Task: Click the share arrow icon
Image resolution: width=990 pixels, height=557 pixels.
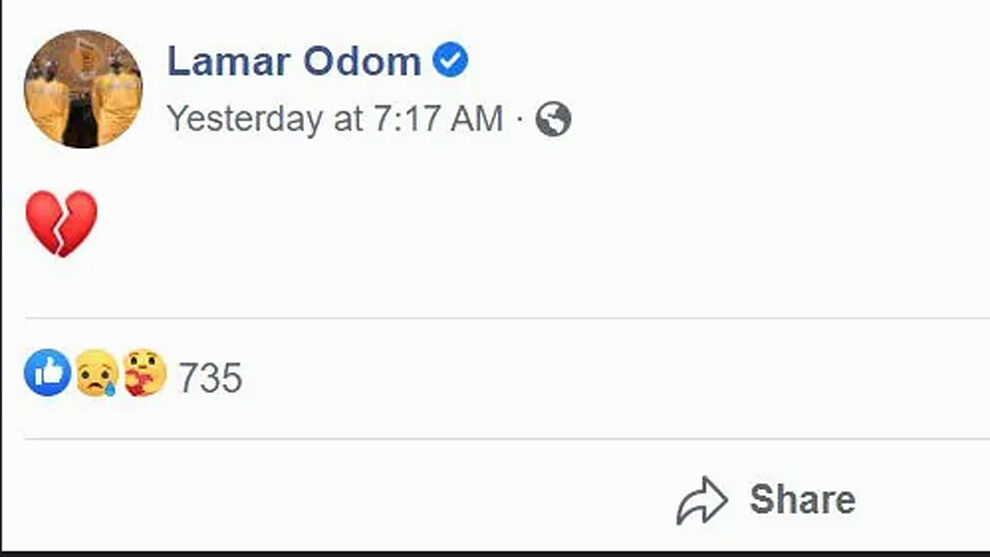Action: click(x=702, y=501)
